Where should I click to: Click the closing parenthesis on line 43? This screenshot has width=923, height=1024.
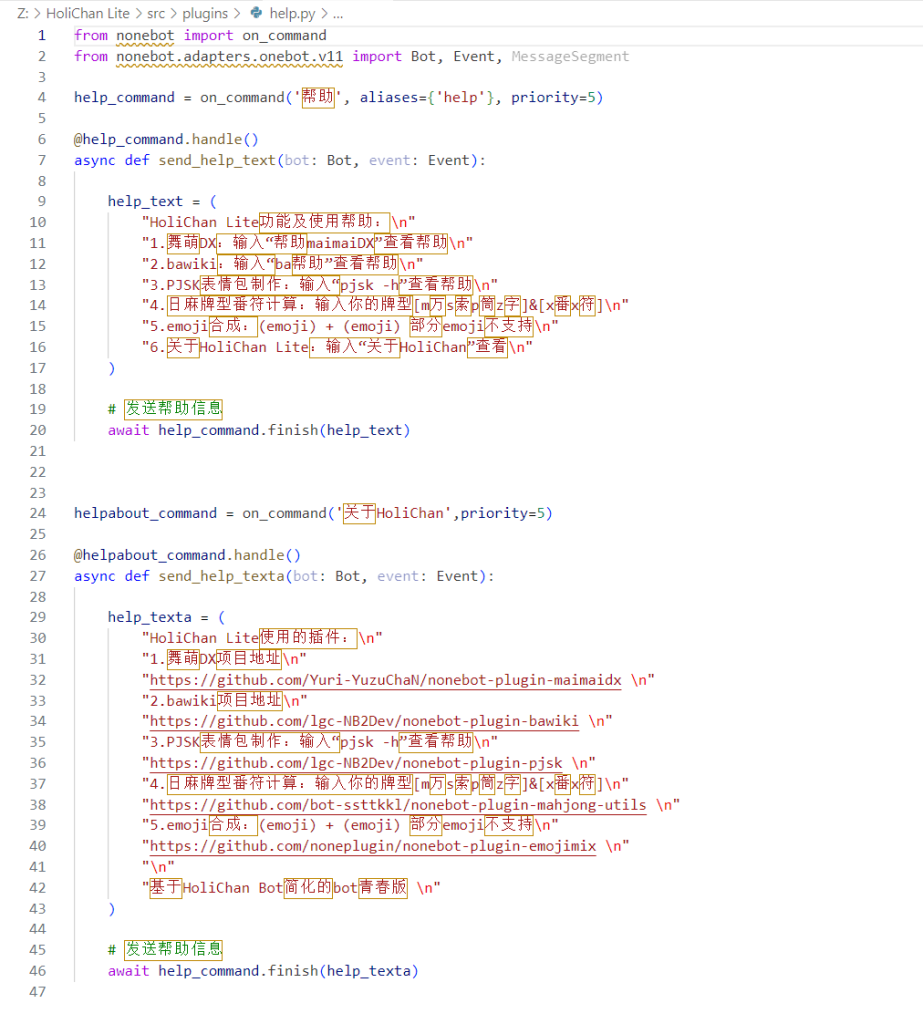112,908
